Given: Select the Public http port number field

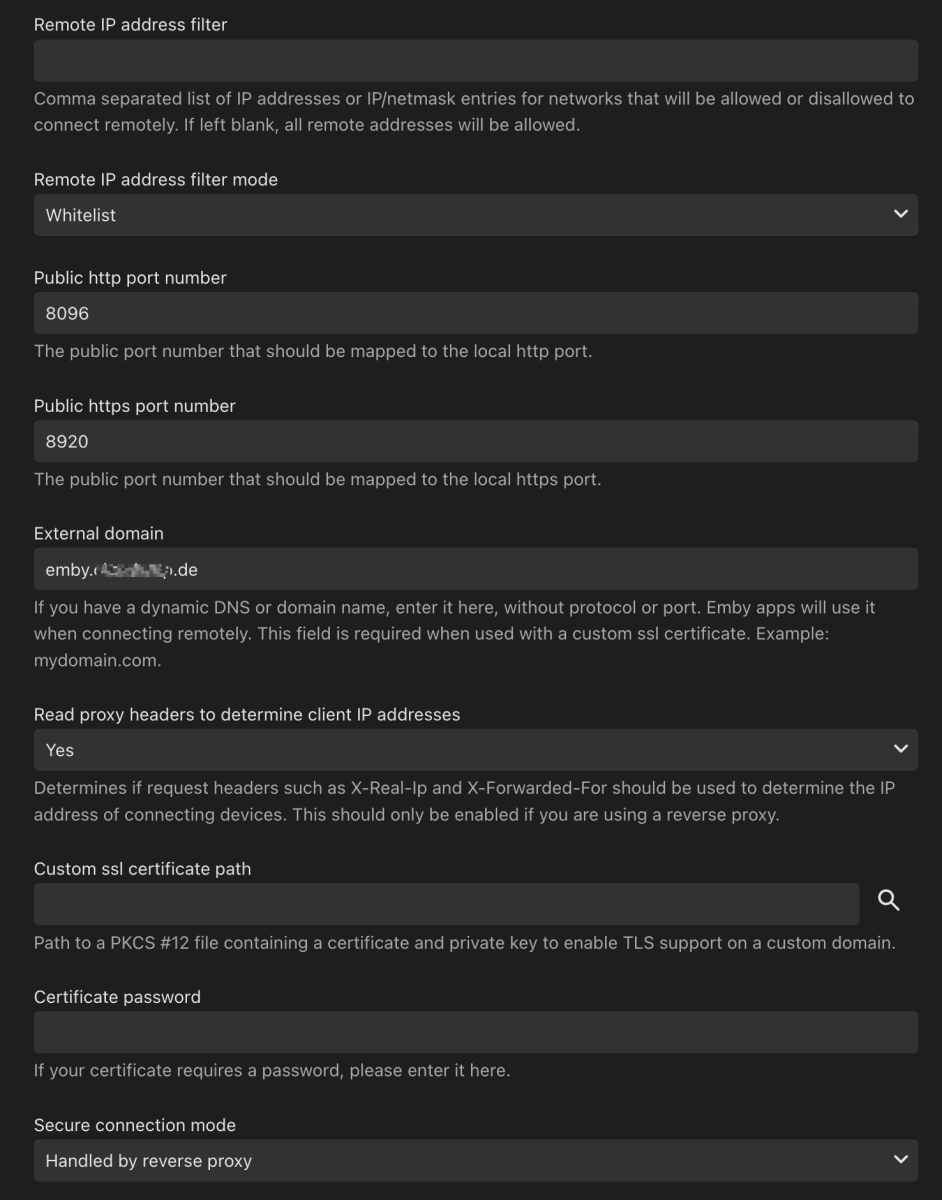Looking at the screenshot, I should click(x=476, y=312).
